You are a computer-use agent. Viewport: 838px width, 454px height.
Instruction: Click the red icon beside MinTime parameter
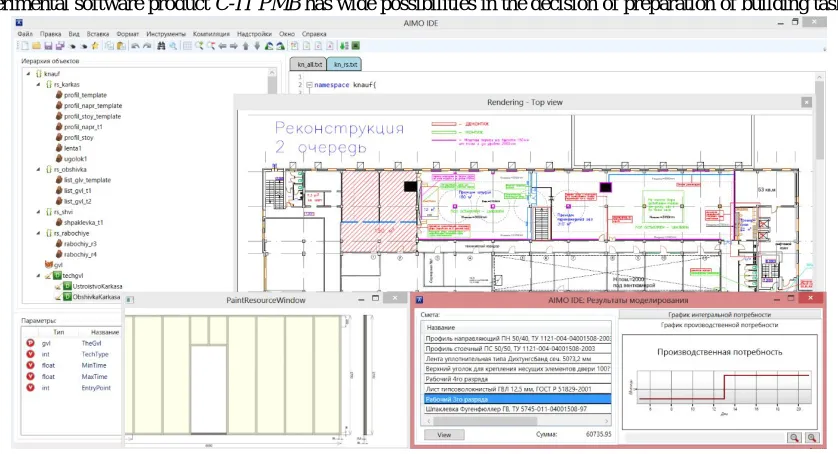tap(30, 365)
